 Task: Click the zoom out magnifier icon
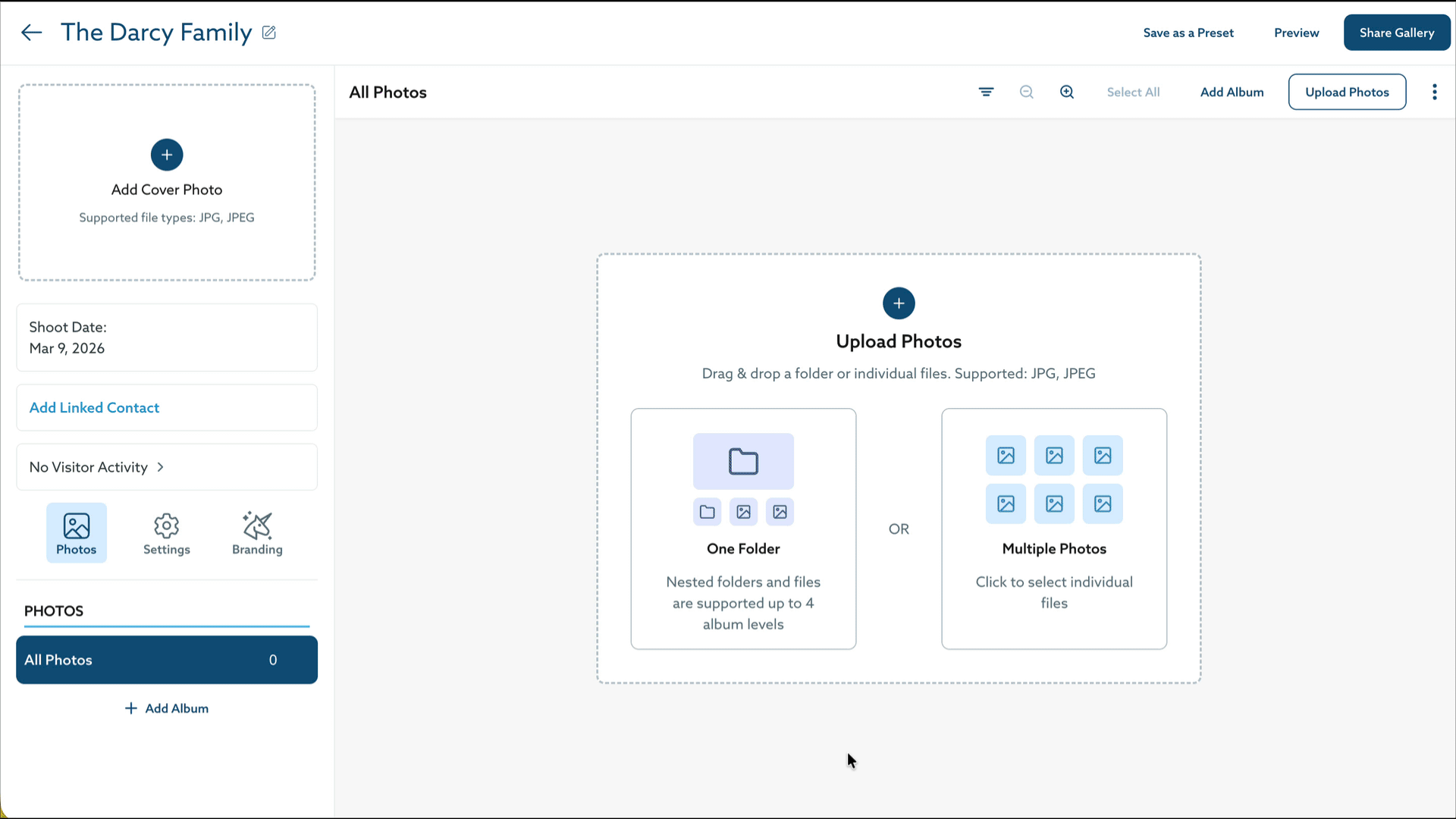(x=1026, y=92)
